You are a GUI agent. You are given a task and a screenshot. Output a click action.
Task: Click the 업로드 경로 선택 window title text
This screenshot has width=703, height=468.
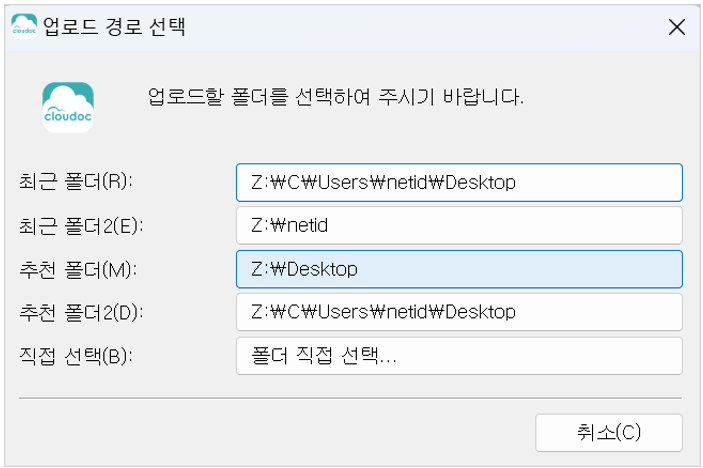[x=114, y=26]
